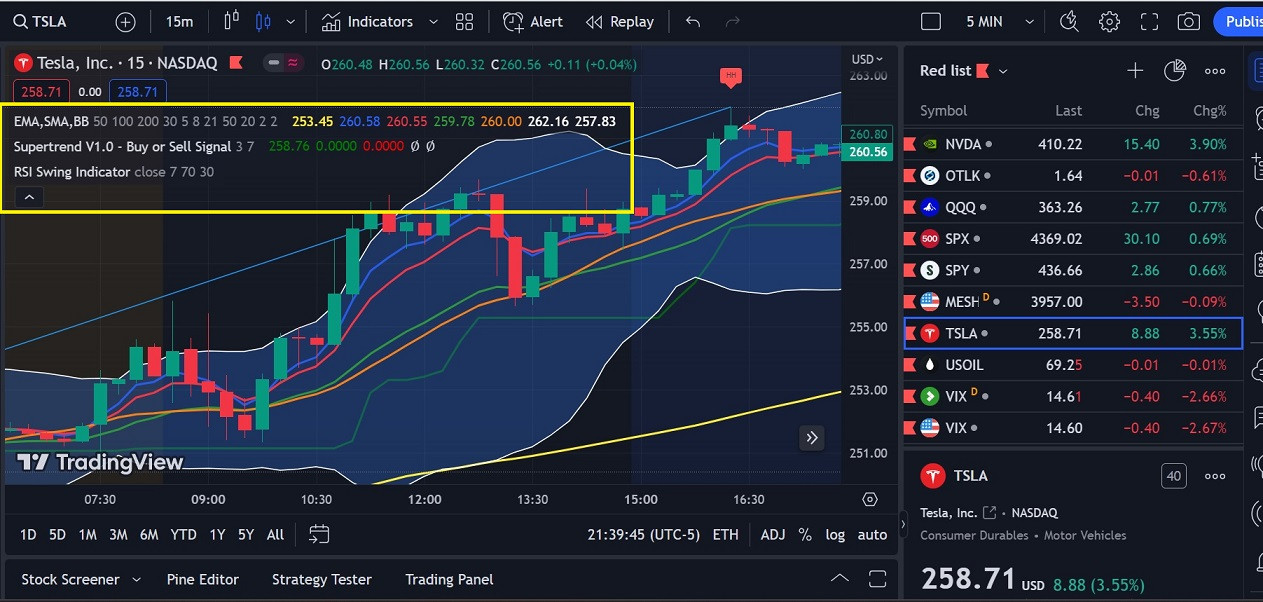The width and height of the screenshot is (1263, 602).
Task: Enter fullscreen mode
Action: pyautogui.click(x=1149, y=21)
